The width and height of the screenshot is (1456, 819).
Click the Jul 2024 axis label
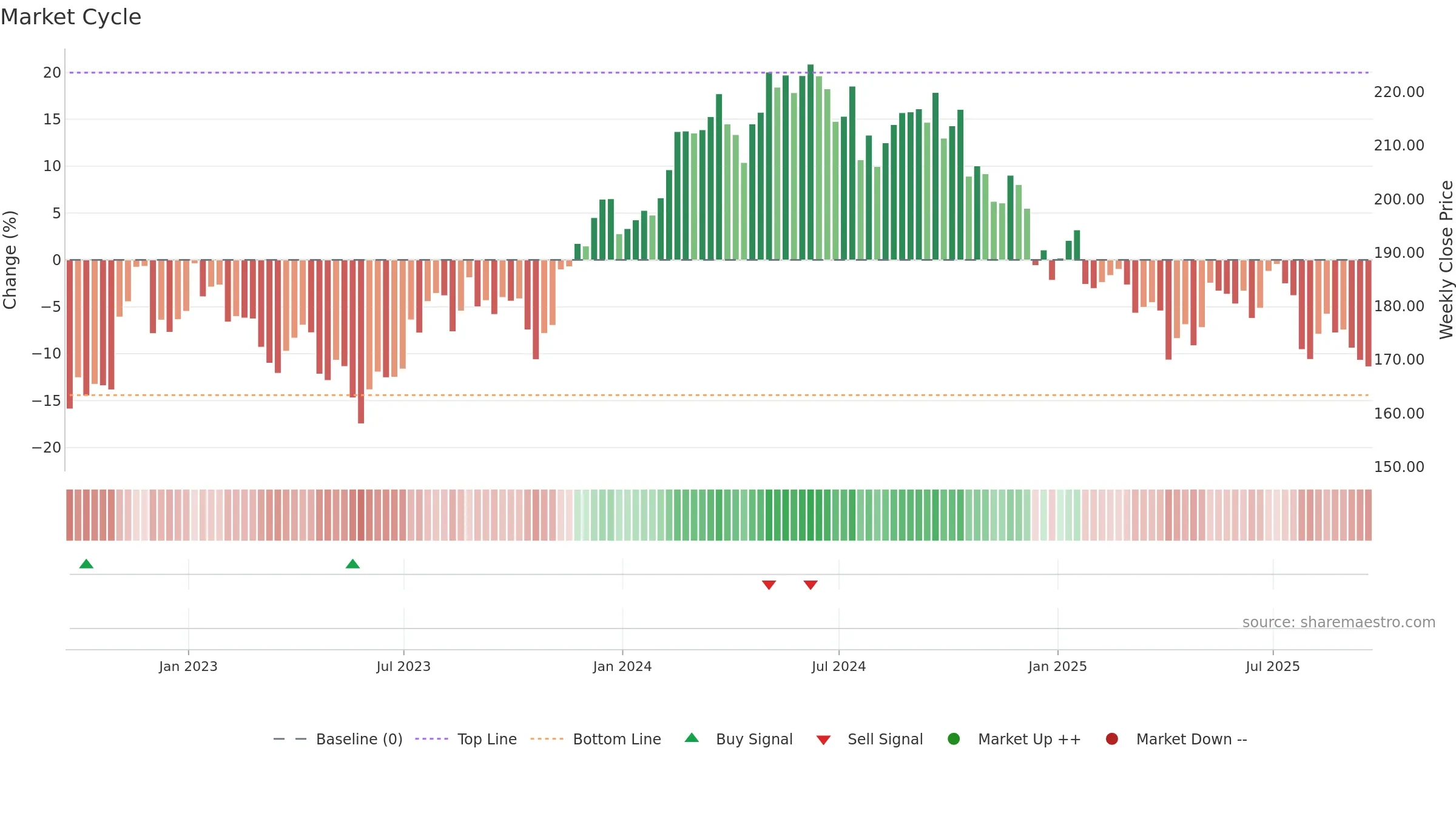coord(839,666)
